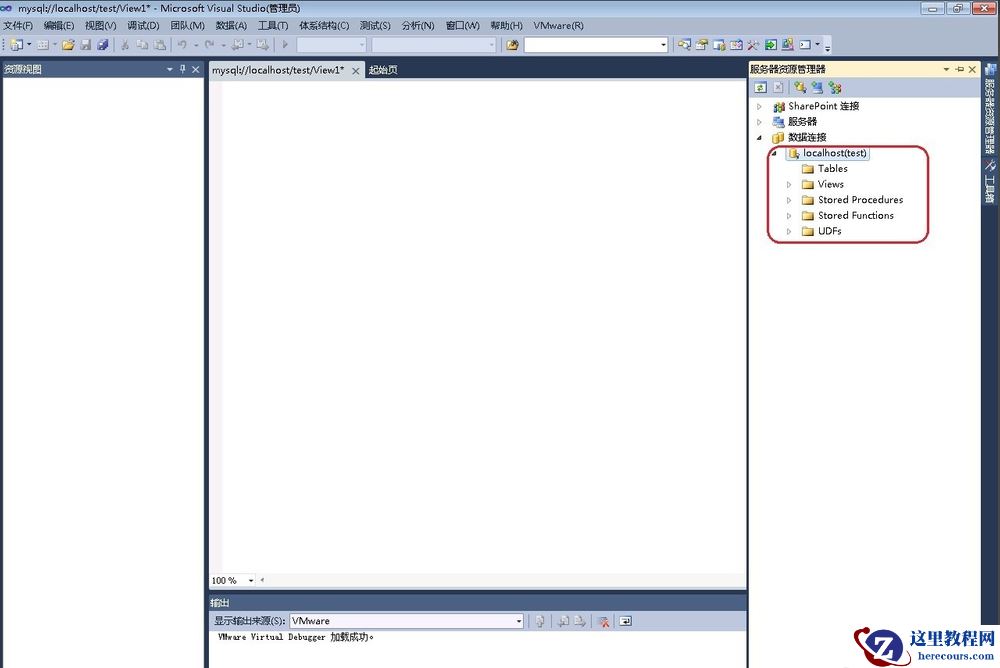Open the 100 % zoom dropdown
The image size is (1000, 668).
coord(251,580)
